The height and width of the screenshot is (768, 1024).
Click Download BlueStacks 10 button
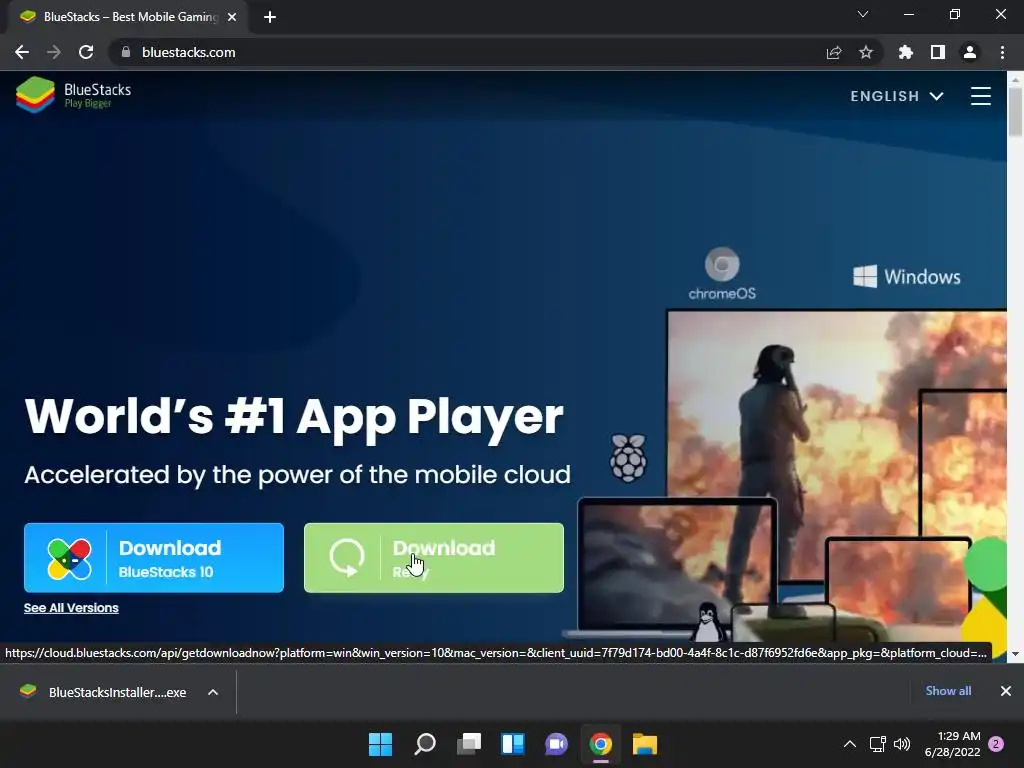pos(154,558)
